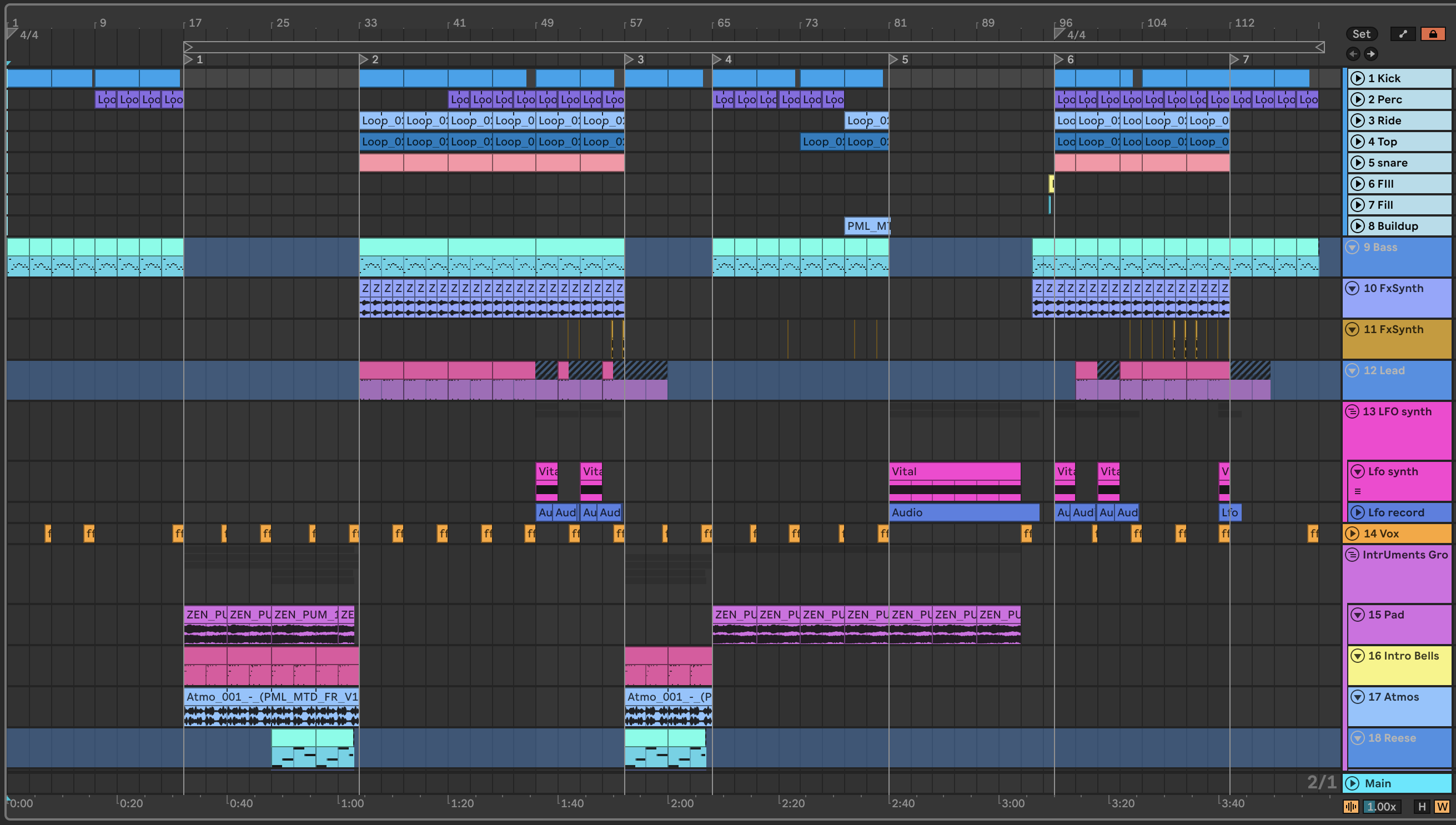This screenshot has width=1456, height=825.
Task: Unfold the Main track arrow
Action: tap(1352, 783)
